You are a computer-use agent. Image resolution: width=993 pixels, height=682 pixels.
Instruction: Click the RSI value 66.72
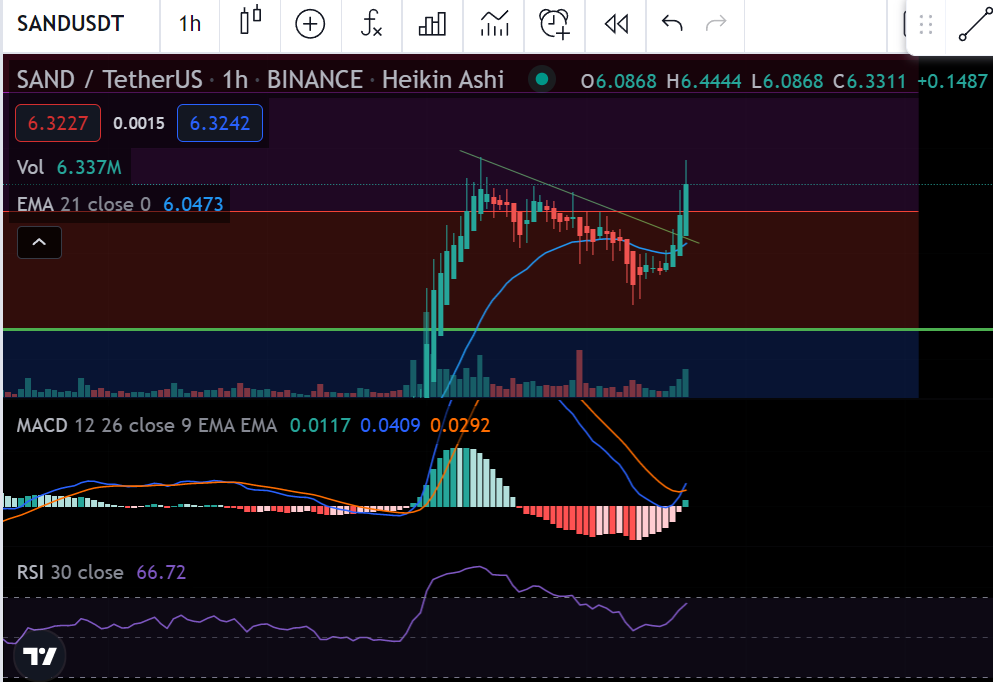[161, 572]
